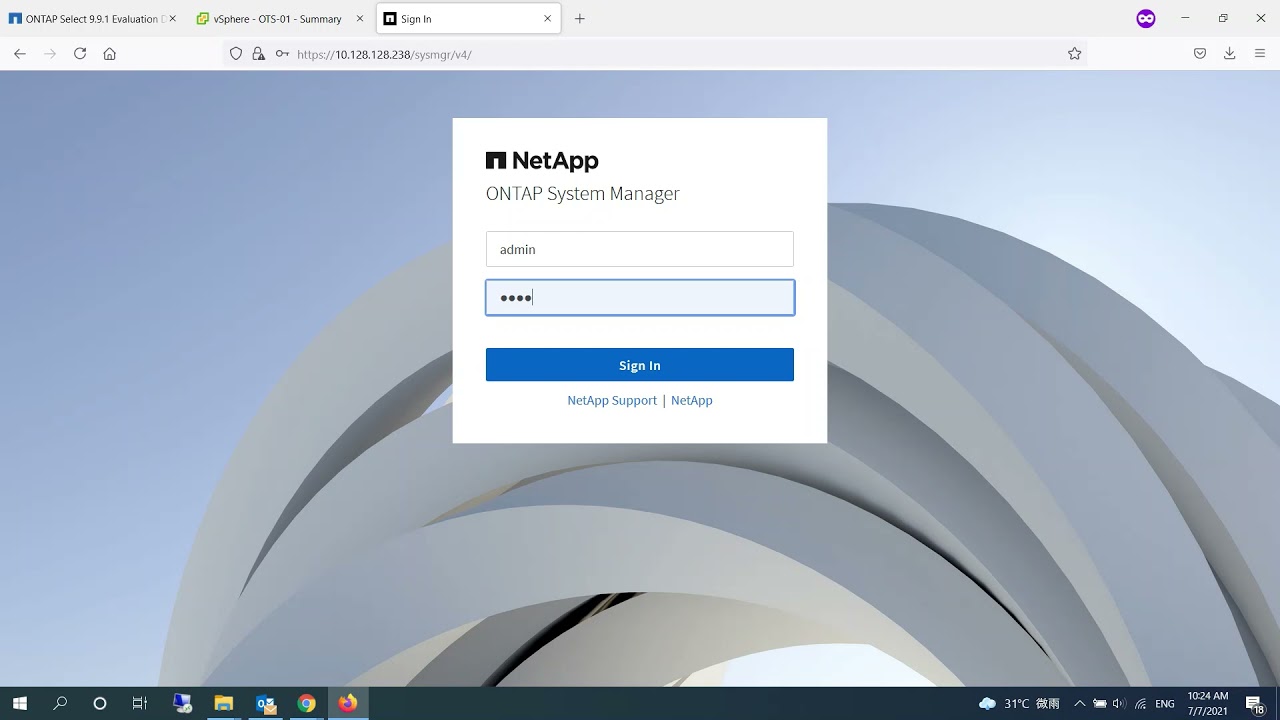
Task: Minimize the Firefox window
Action: click(x=1186, y=18)
